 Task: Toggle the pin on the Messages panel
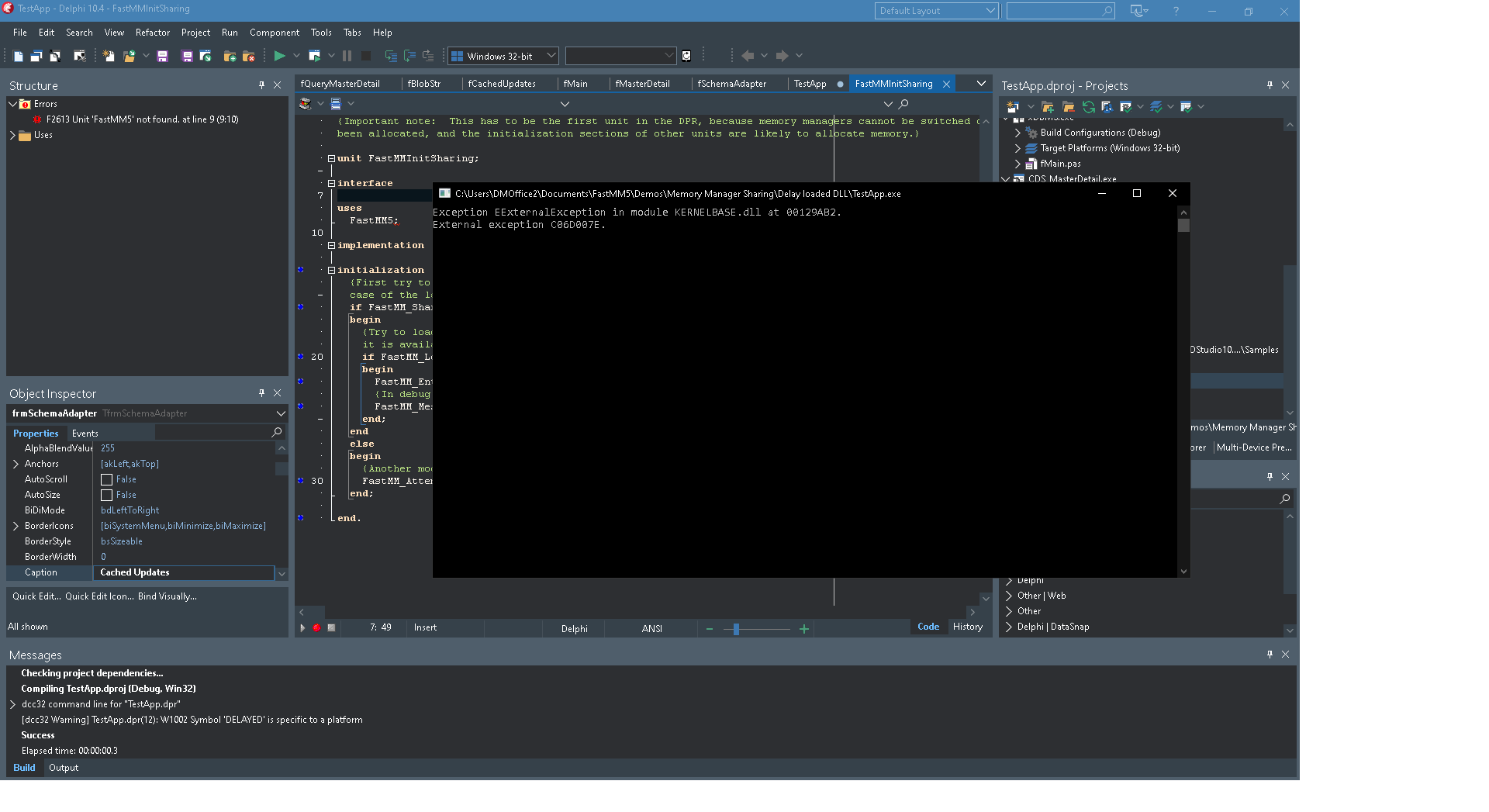1270,655
